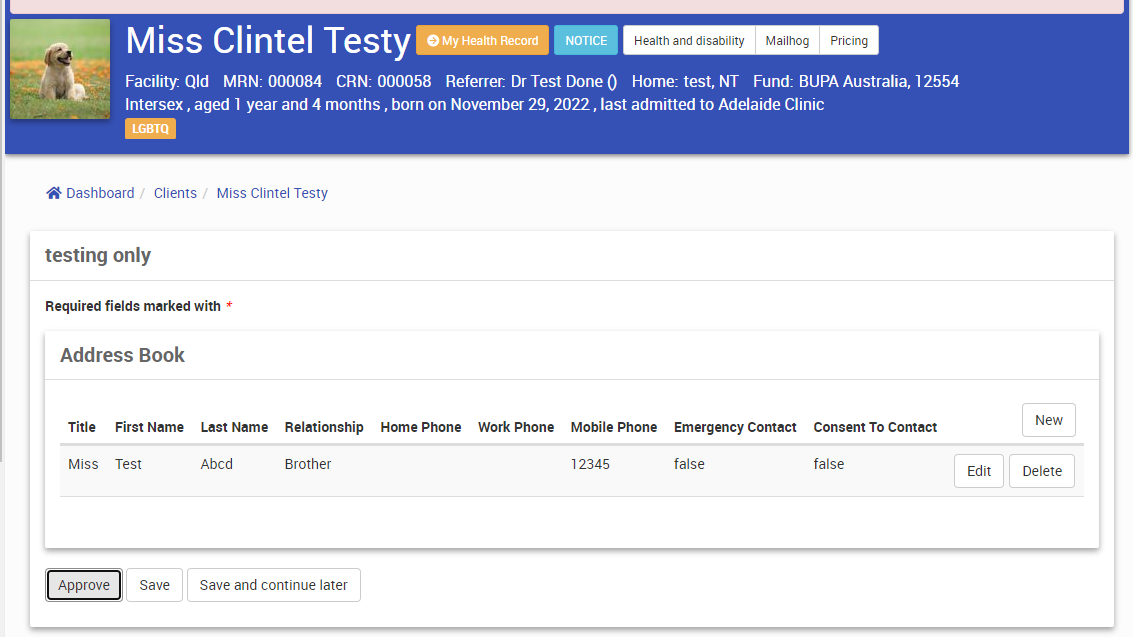
Task: Click the NOTICE badge button
Action: point(586,40)
